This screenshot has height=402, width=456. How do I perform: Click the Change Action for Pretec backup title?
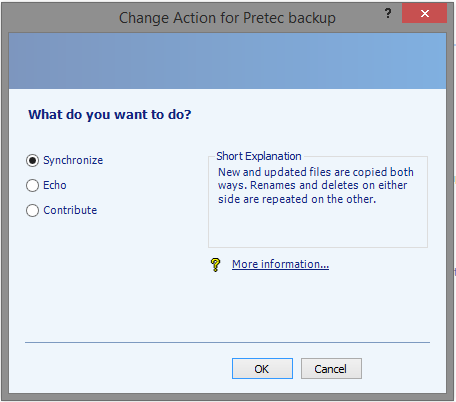click(227, 18)
